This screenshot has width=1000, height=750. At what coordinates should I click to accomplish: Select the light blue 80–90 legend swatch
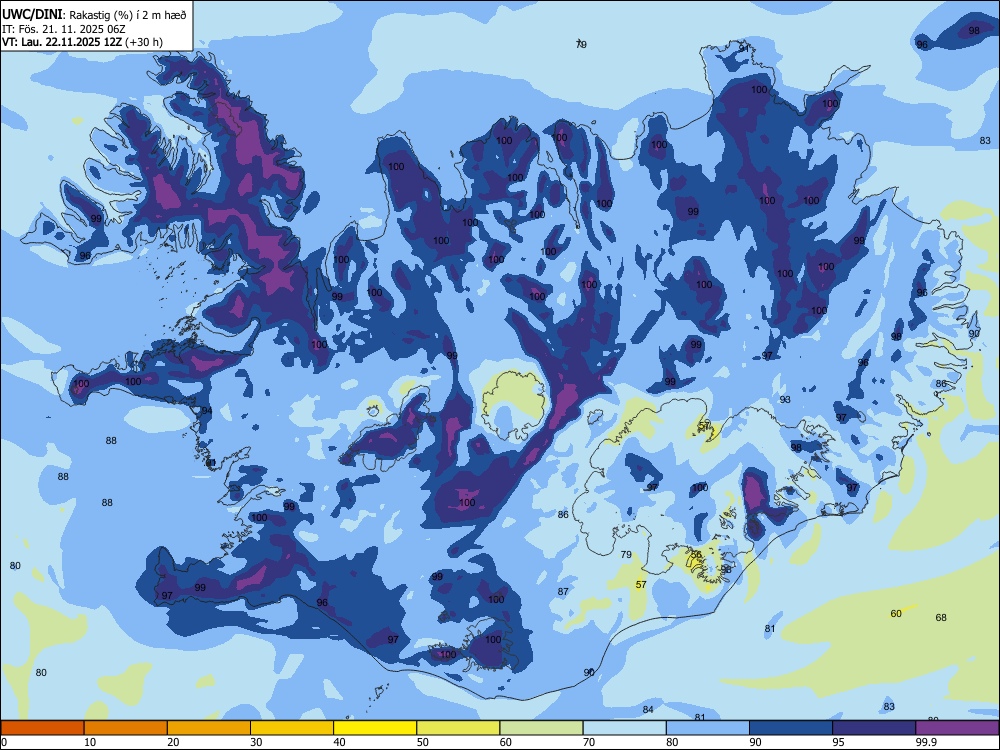point(707,728)
